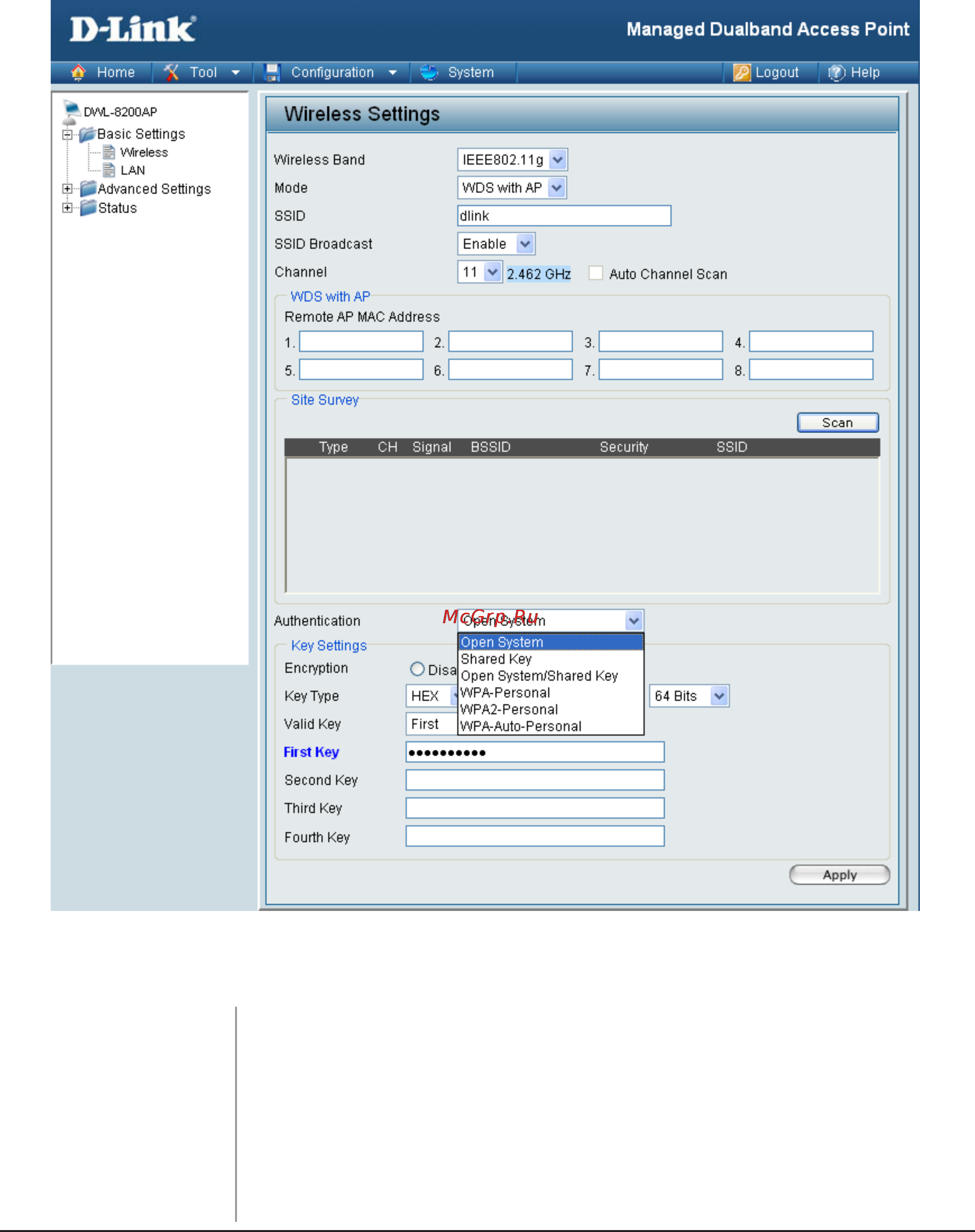Collapse the Basic Settings tree node
The width and height of the screenshot is (975, 1232).
pyautogui.click(x=67, y=135)
